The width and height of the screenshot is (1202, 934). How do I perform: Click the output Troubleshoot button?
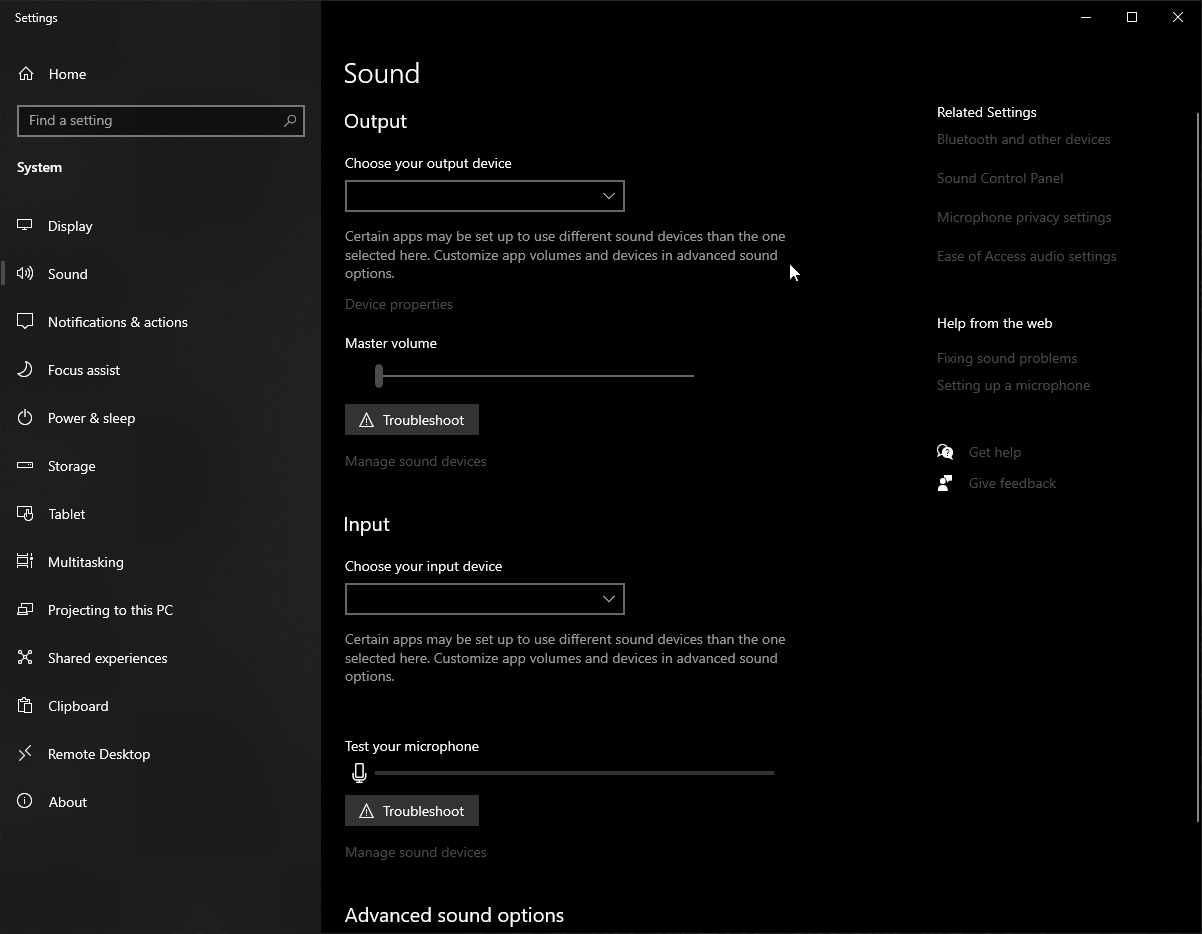pyautogui.click(x=411, y=419)
